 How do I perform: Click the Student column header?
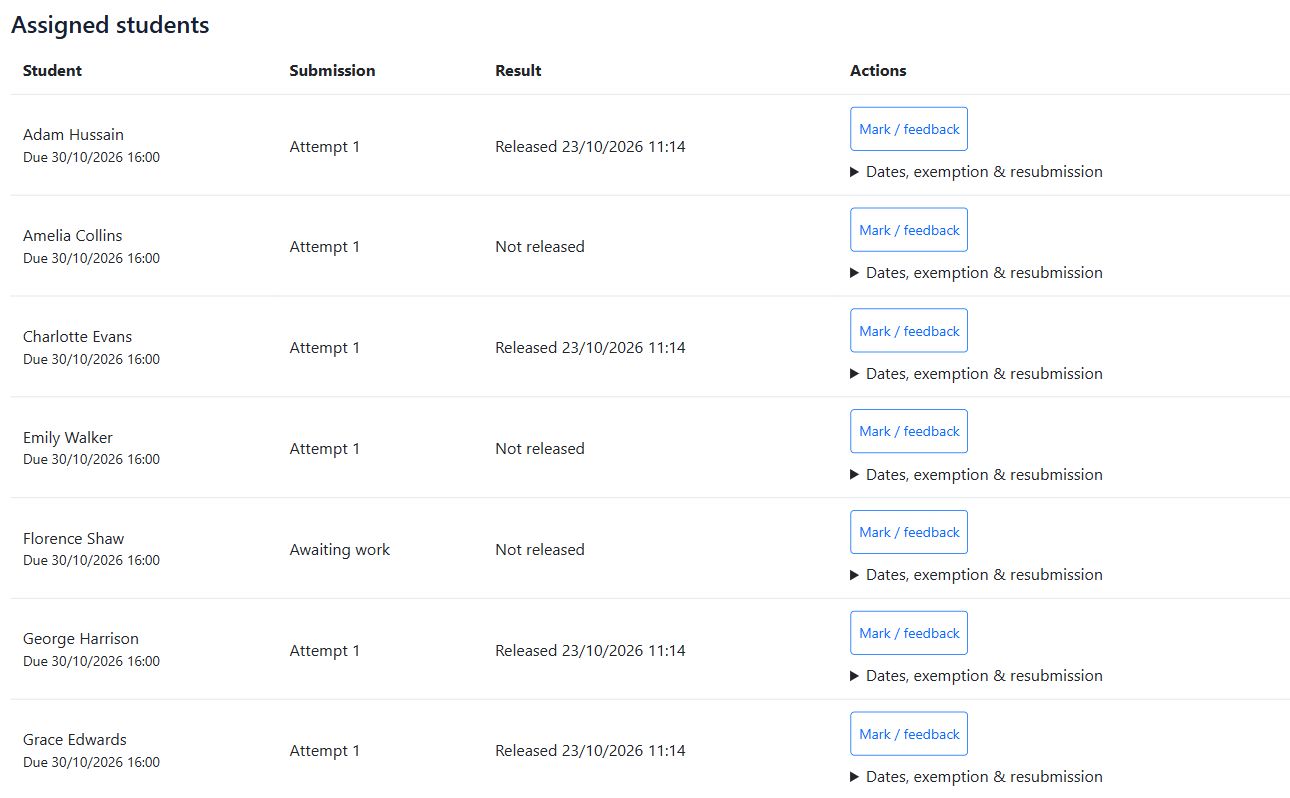[52, 71]
